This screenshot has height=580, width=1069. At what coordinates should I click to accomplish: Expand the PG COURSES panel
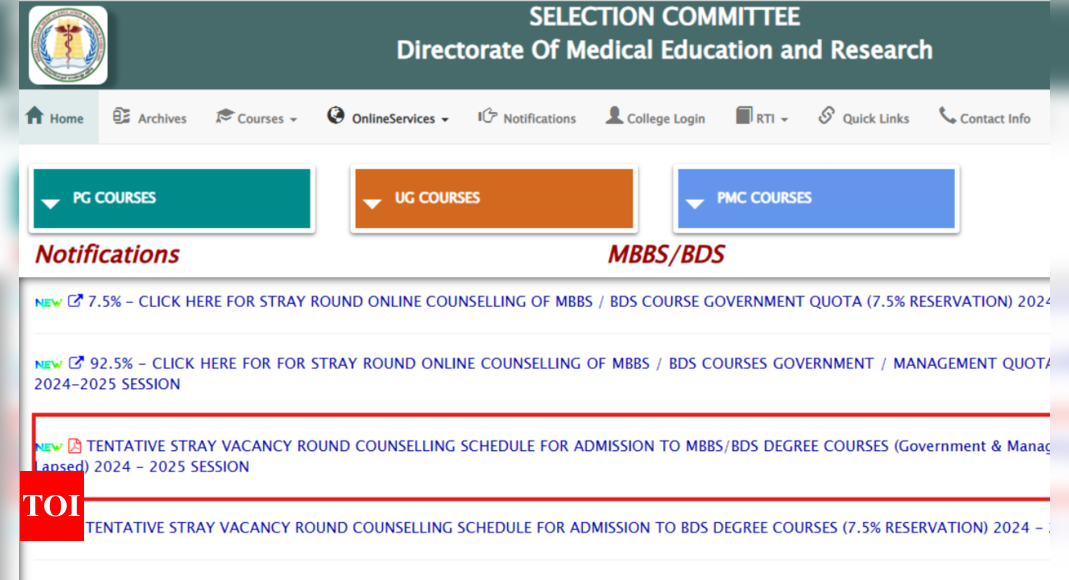pos(172,198)
